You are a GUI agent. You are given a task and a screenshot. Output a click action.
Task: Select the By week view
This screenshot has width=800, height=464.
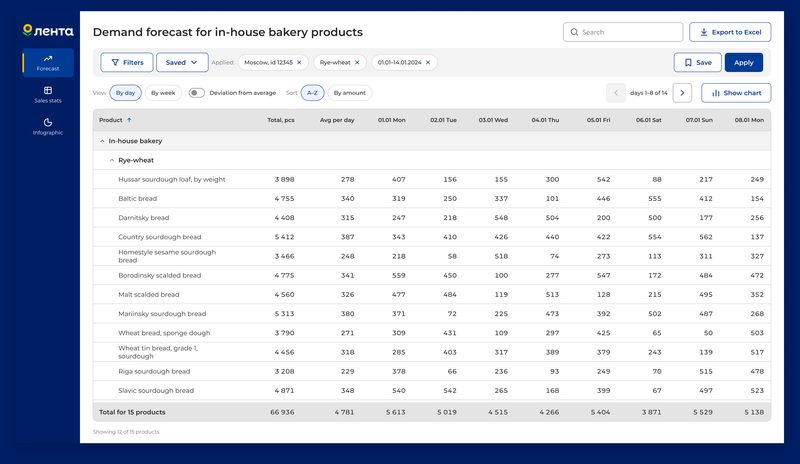coord(163,93)
